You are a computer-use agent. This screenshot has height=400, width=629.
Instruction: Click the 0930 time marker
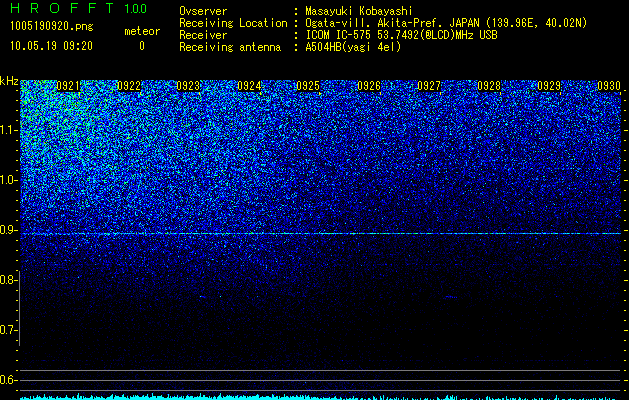[x=609, y=86]
